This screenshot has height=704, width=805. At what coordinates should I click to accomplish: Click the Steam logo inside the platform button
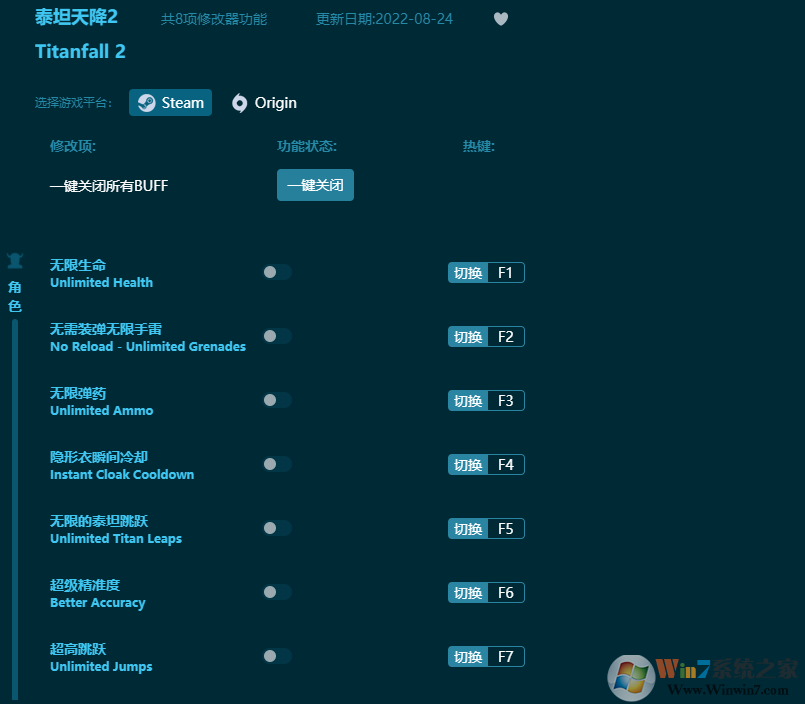pyautogui.click(x=144, y=102)
